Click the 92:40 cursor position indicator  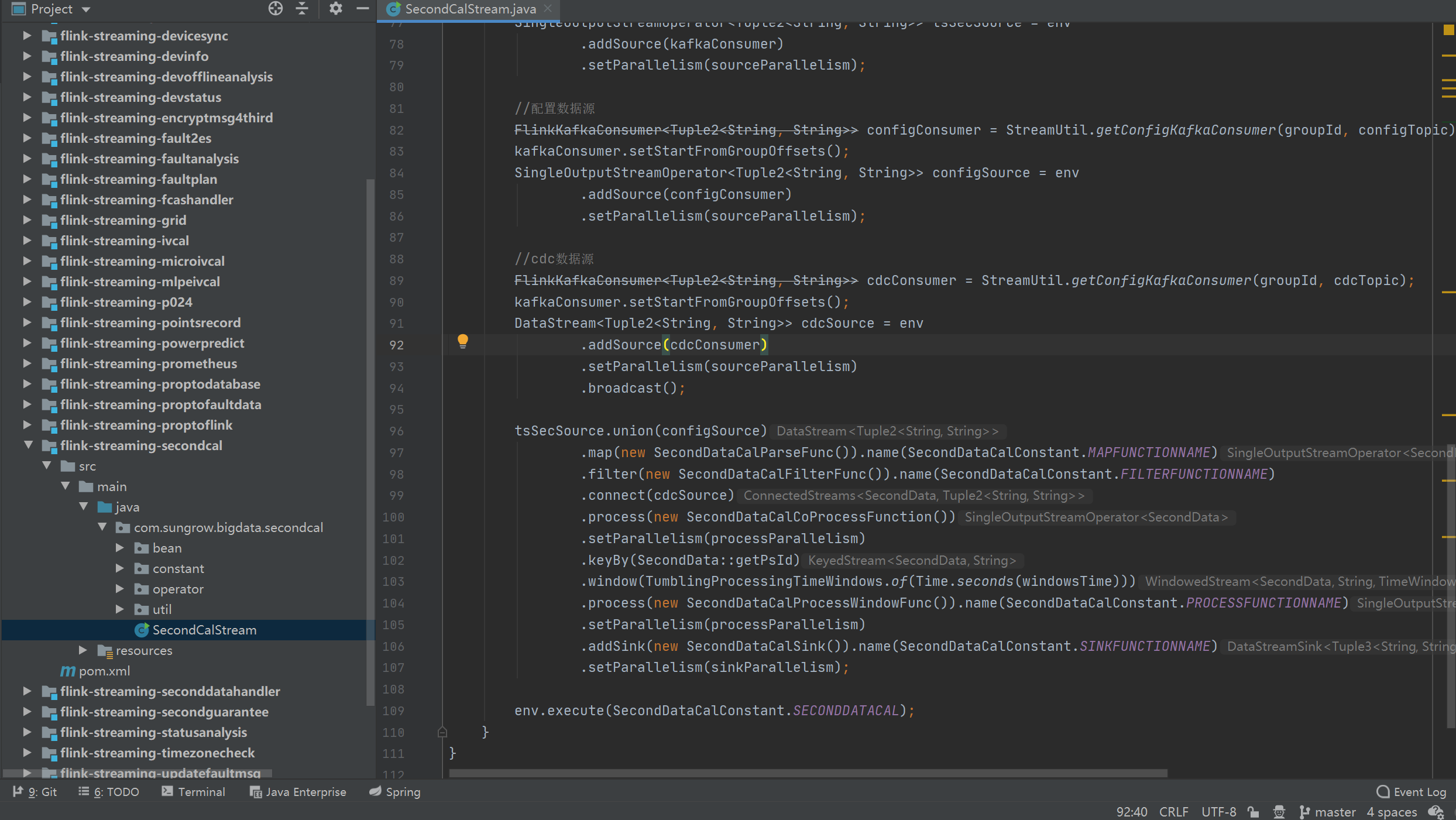(x=1132, y=812)
